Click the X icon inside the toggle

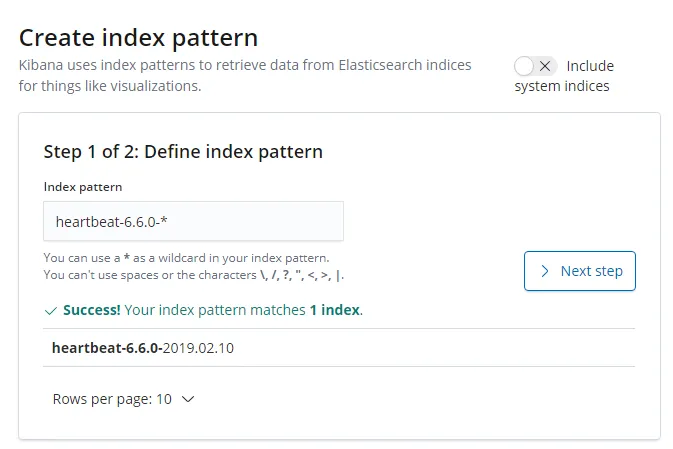point(544,66)
